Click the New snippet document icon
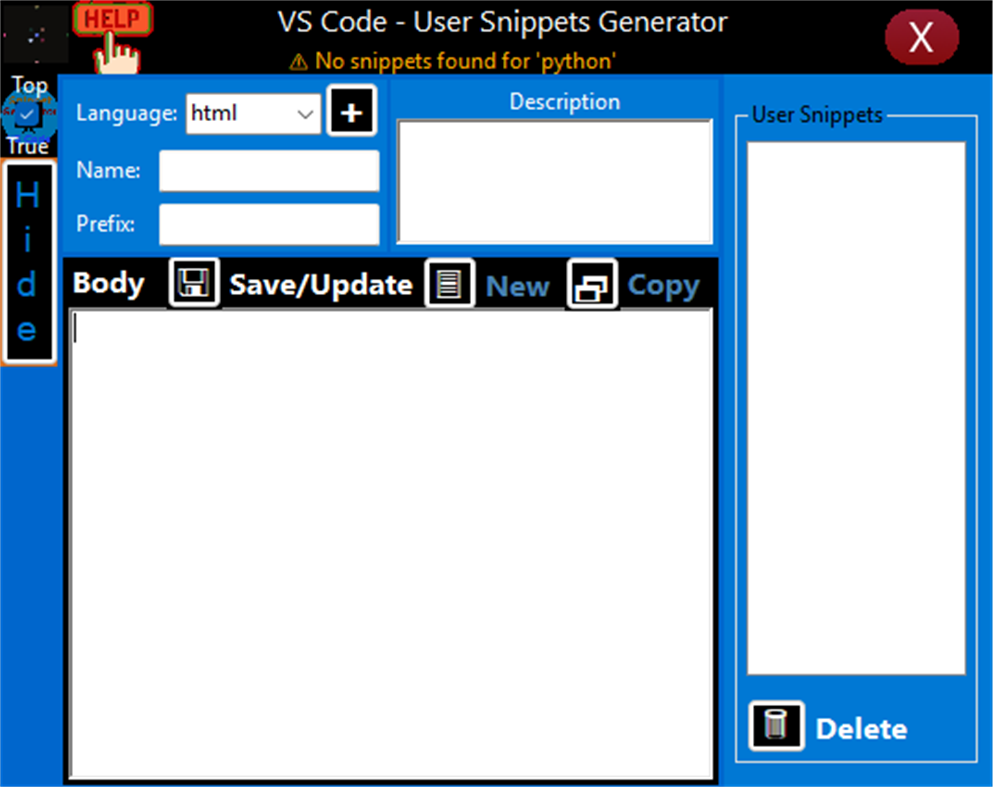 [449, 283]
